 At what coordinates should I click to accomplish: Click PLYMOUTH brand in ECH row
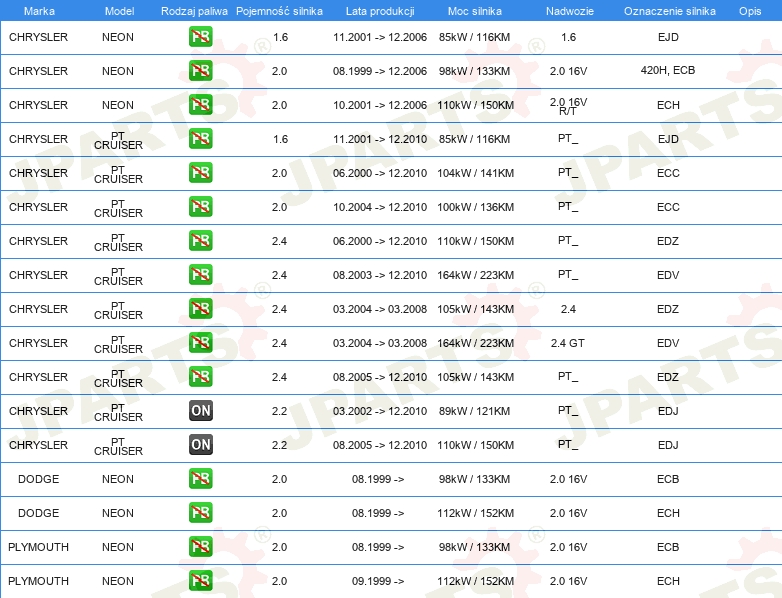pos(38,581)
